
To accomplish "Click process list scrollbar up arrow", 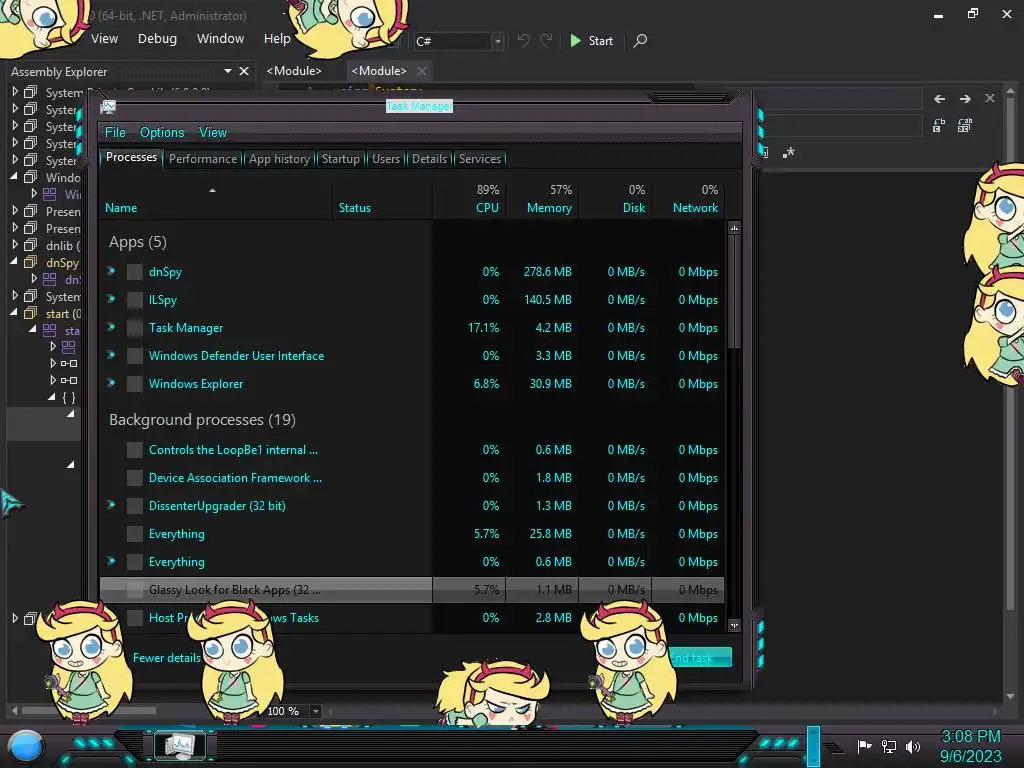I will point(734,229).
